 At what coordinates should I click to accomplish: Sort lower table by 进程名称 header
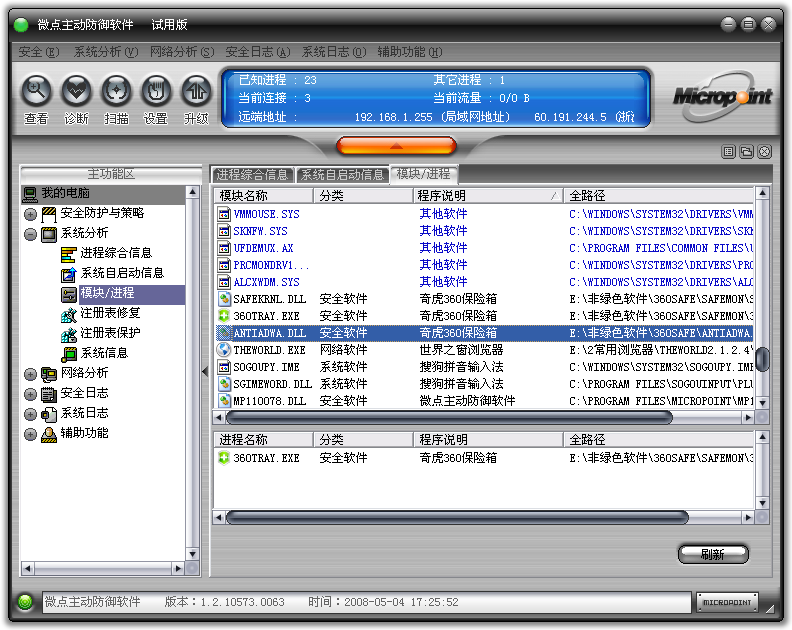click(x=263, y=440)
